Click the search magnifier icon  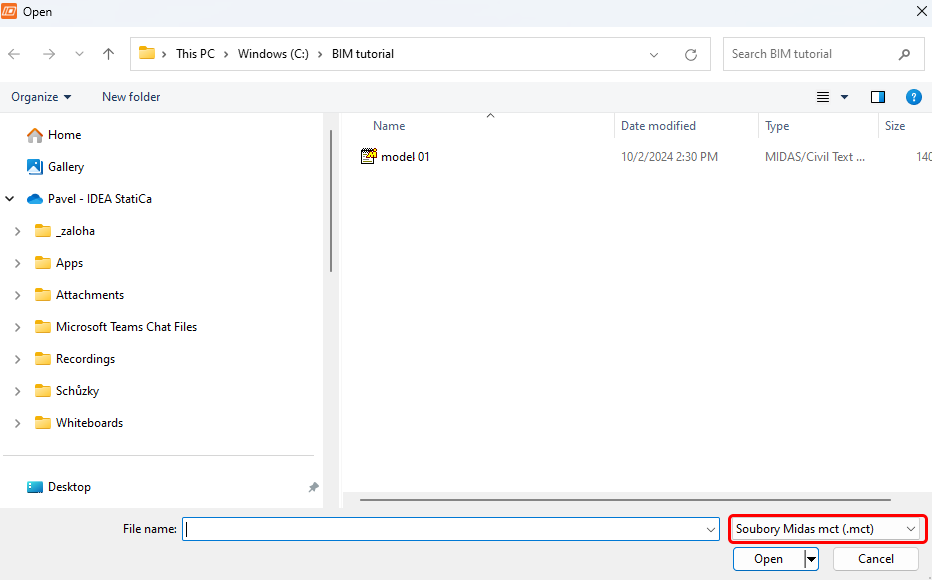pos(904,54)
